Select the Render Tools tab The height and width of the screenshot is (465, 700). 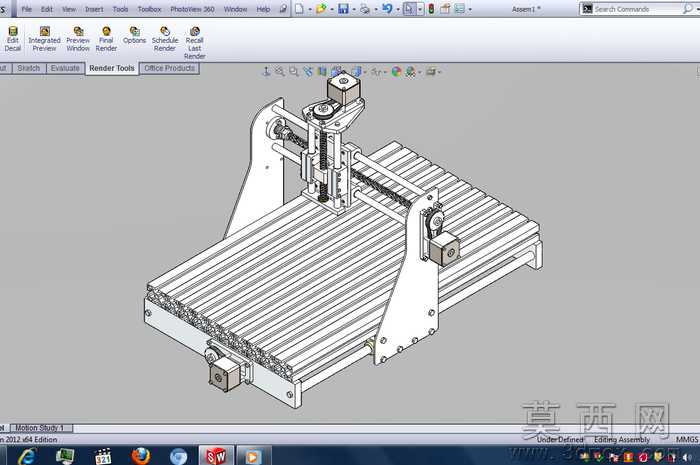pos(112,68)
